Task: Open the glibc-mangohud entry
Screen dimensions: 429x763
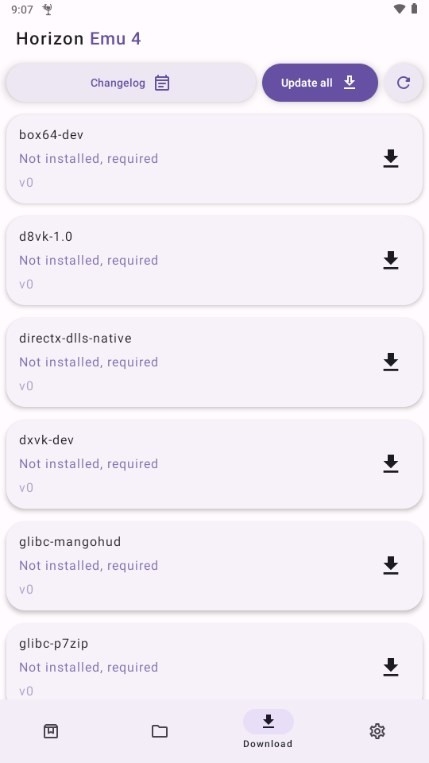Action: (214, 565)
